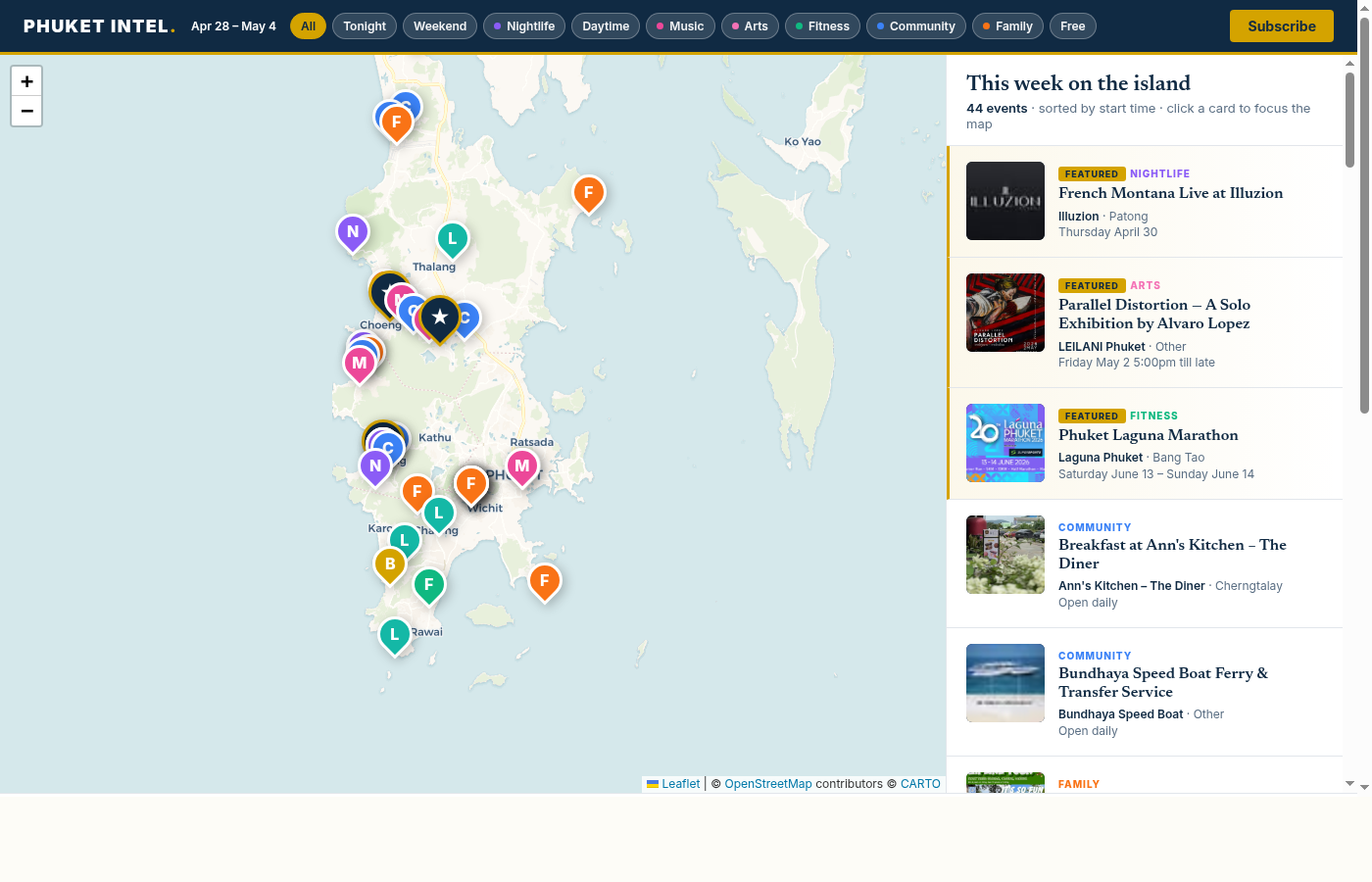The image size is (1372, 882).
Task: Open the Leaflet attribution link
Action: click(673, 784)
